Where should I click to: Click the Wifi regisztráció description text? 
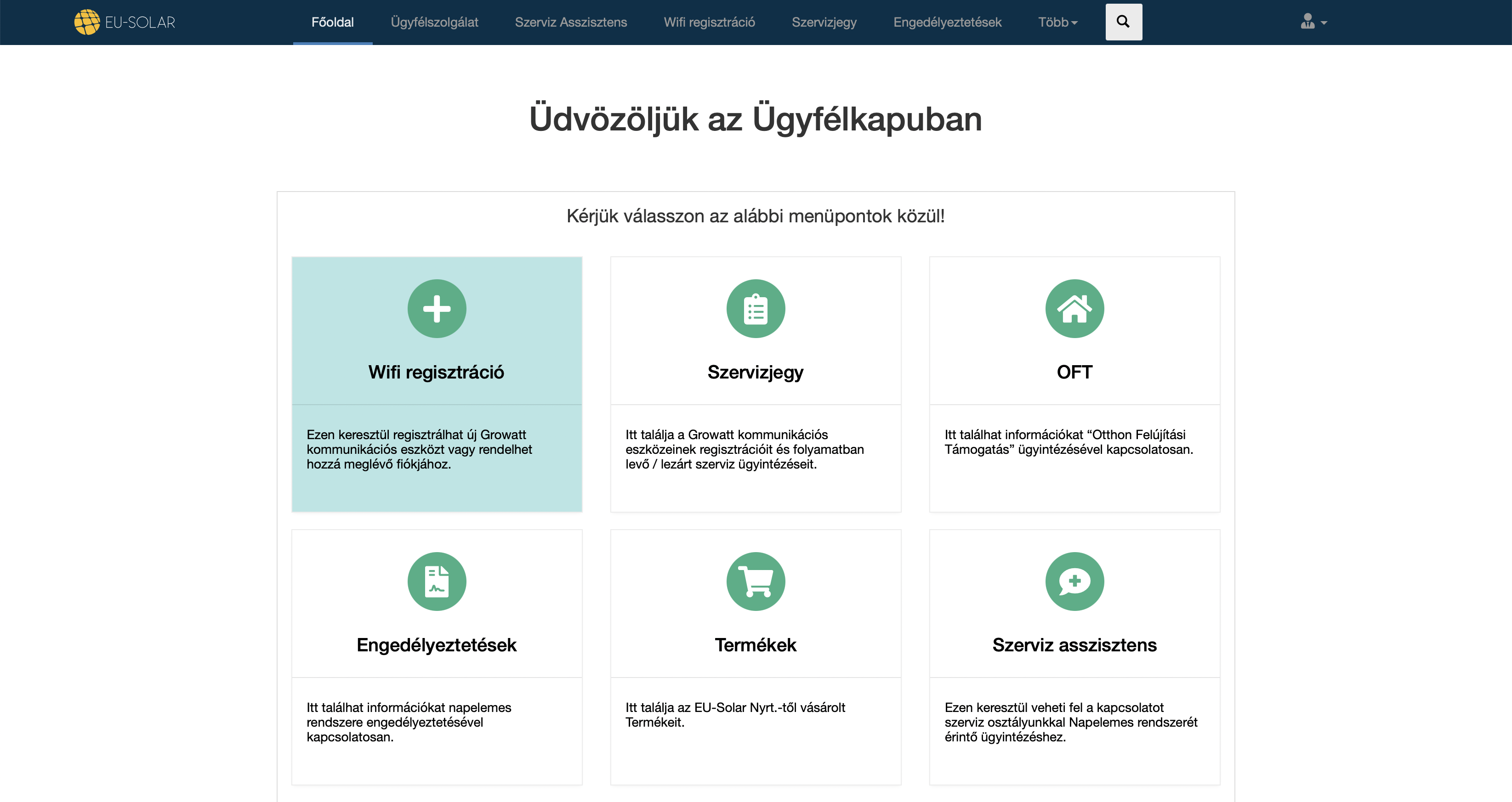pos(419,449)
